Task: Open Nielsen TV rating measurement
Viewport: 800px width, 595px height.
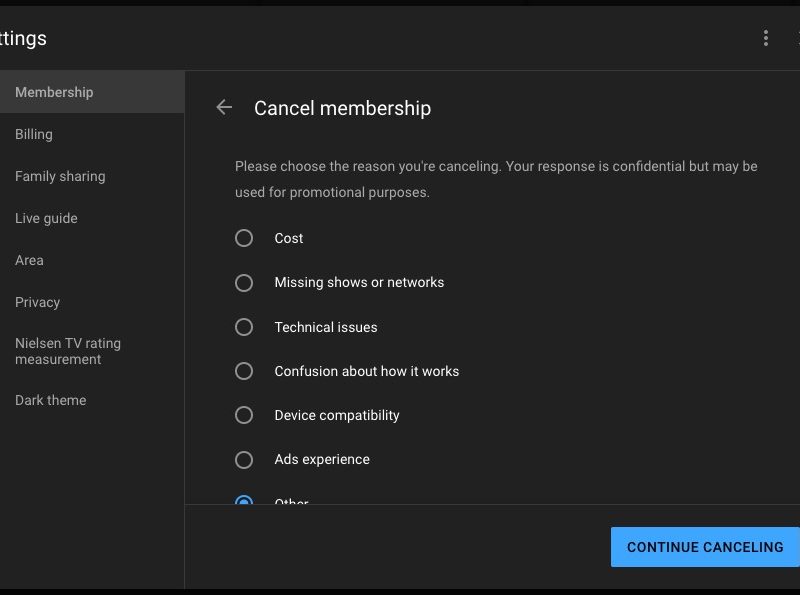Action: 68,351
